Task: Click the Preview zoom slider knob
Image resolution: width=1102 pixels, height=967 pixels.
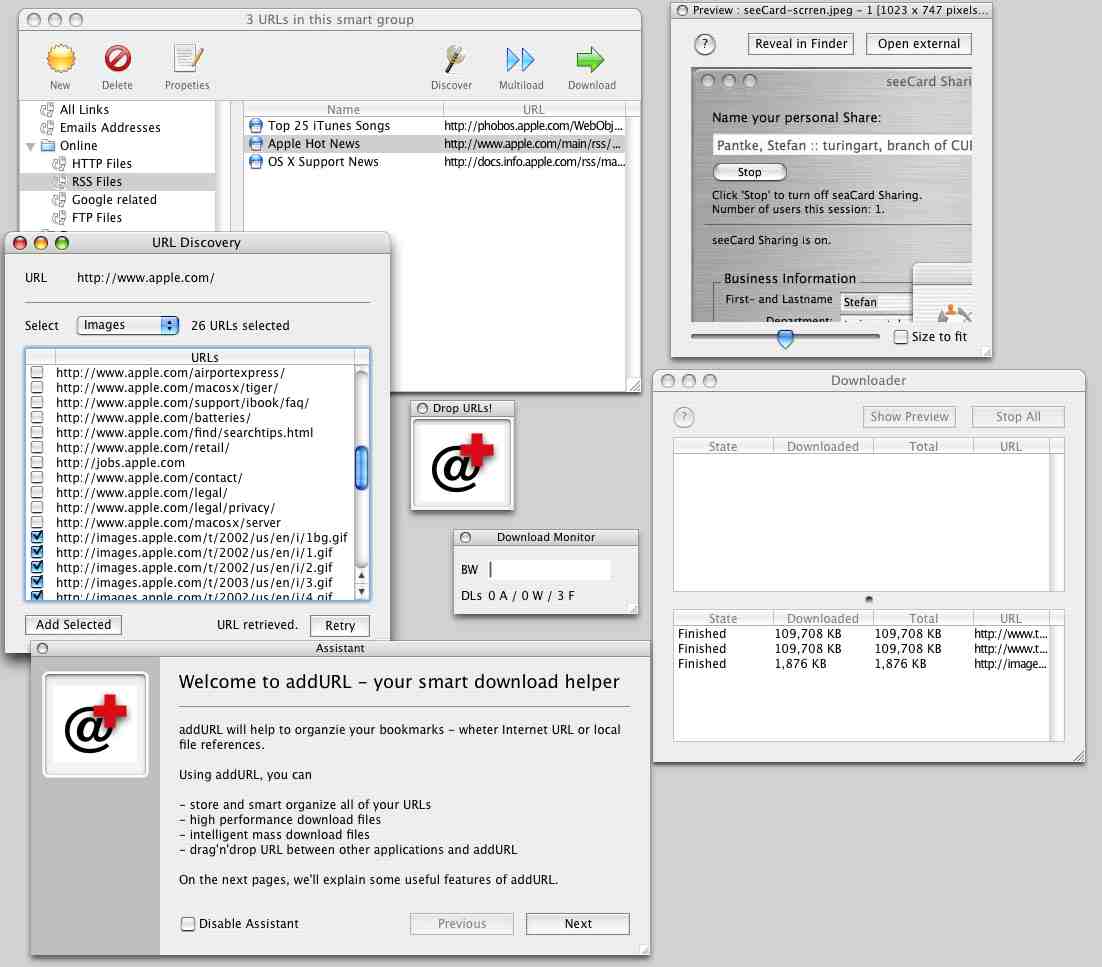Action: pos(785,339)
